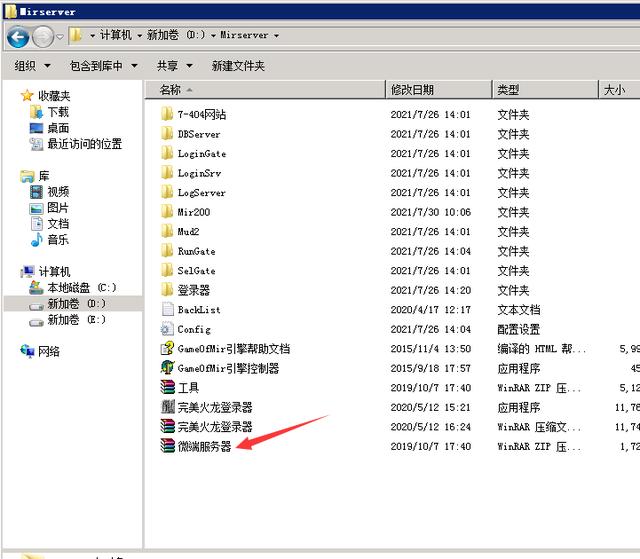640x559 pixels.
Task: Open the 微端服务器 archive file
Action: [x=204, y=446]
